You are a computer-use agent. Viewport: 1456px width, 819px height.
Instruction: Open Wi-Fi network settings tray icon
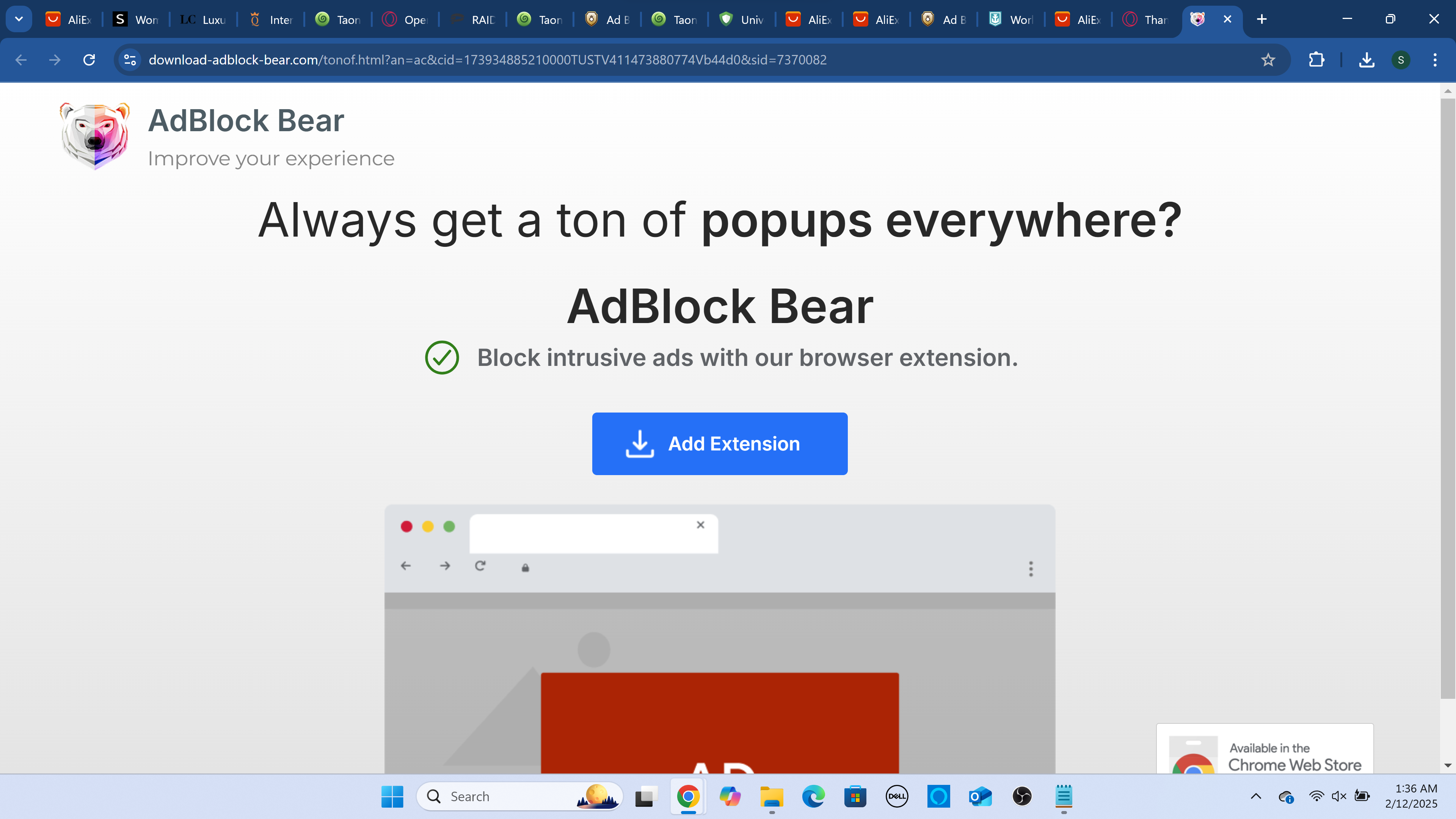(x=1316, y=796)
